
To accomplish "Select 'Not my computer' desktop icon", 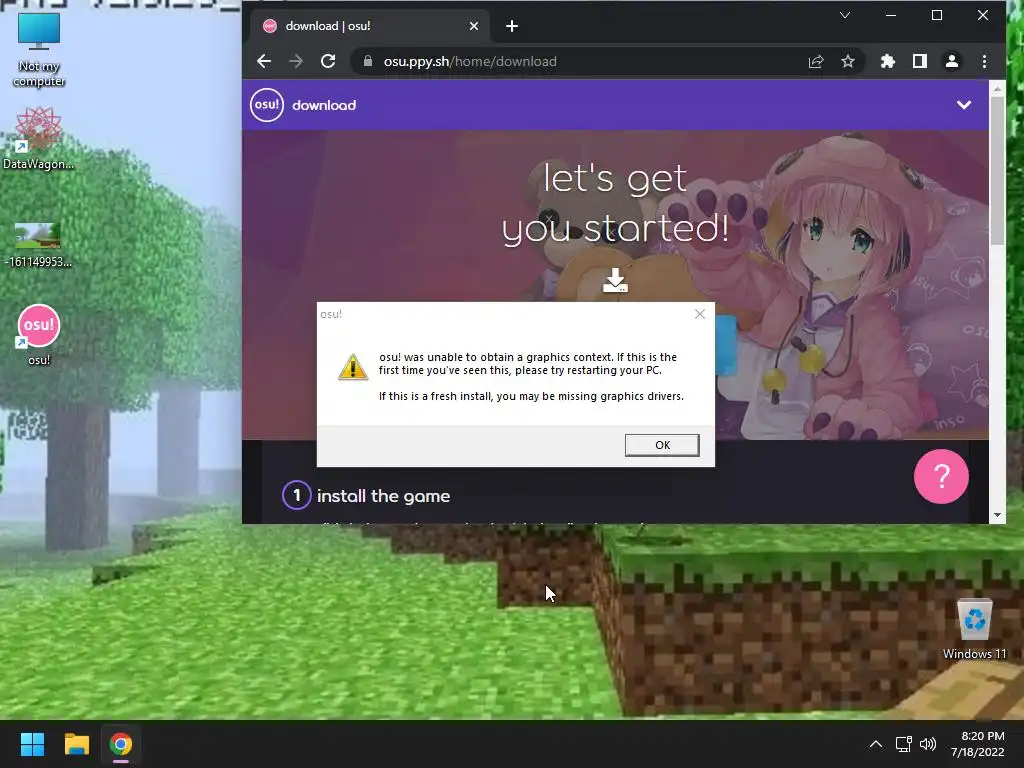I will 39,51.
